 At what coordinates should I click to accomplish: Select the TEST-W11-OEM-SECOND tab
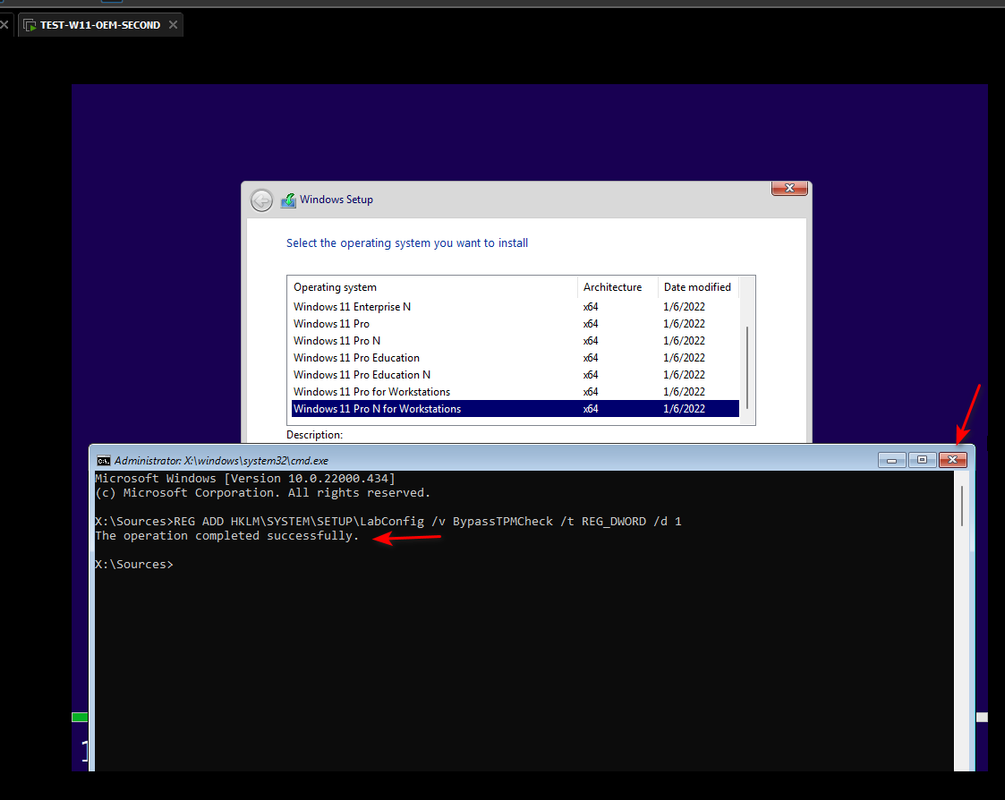(100, 25)
